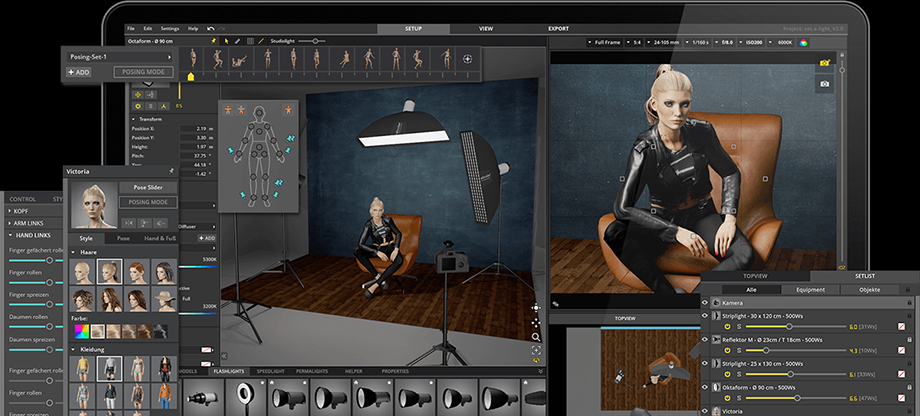Click the pin icon in Victoria panel
Image resolution: width=920 pixels, height=416 pixels.
tap(171, 171)
